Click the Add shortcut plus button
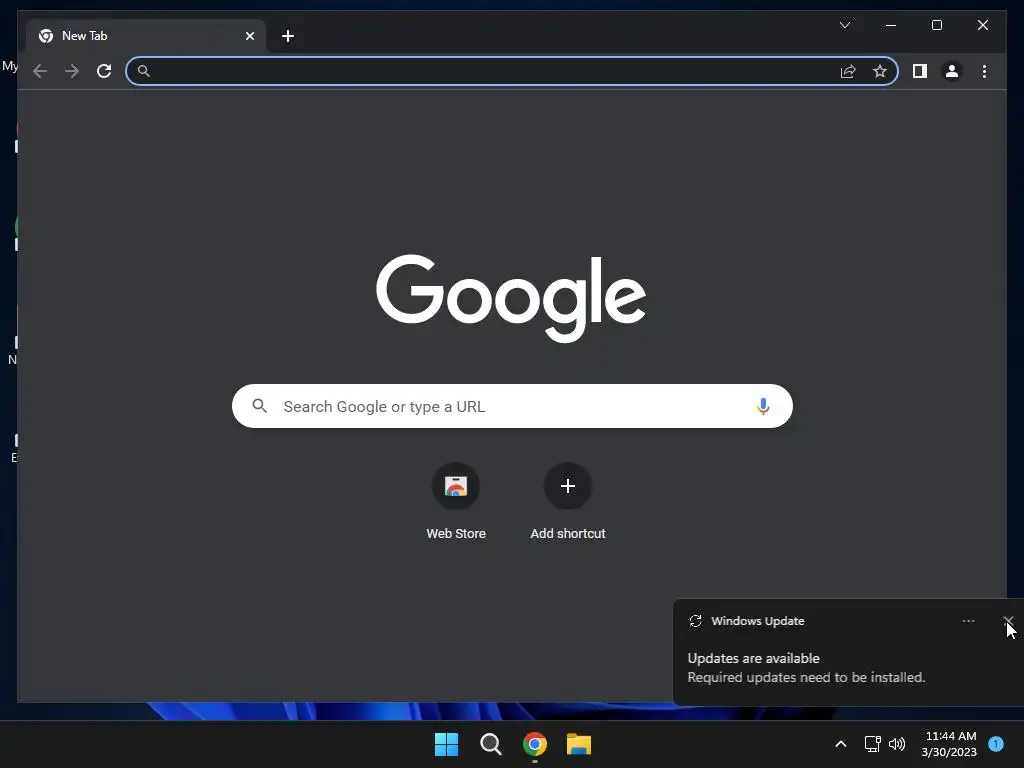 [x=568, y=487]
